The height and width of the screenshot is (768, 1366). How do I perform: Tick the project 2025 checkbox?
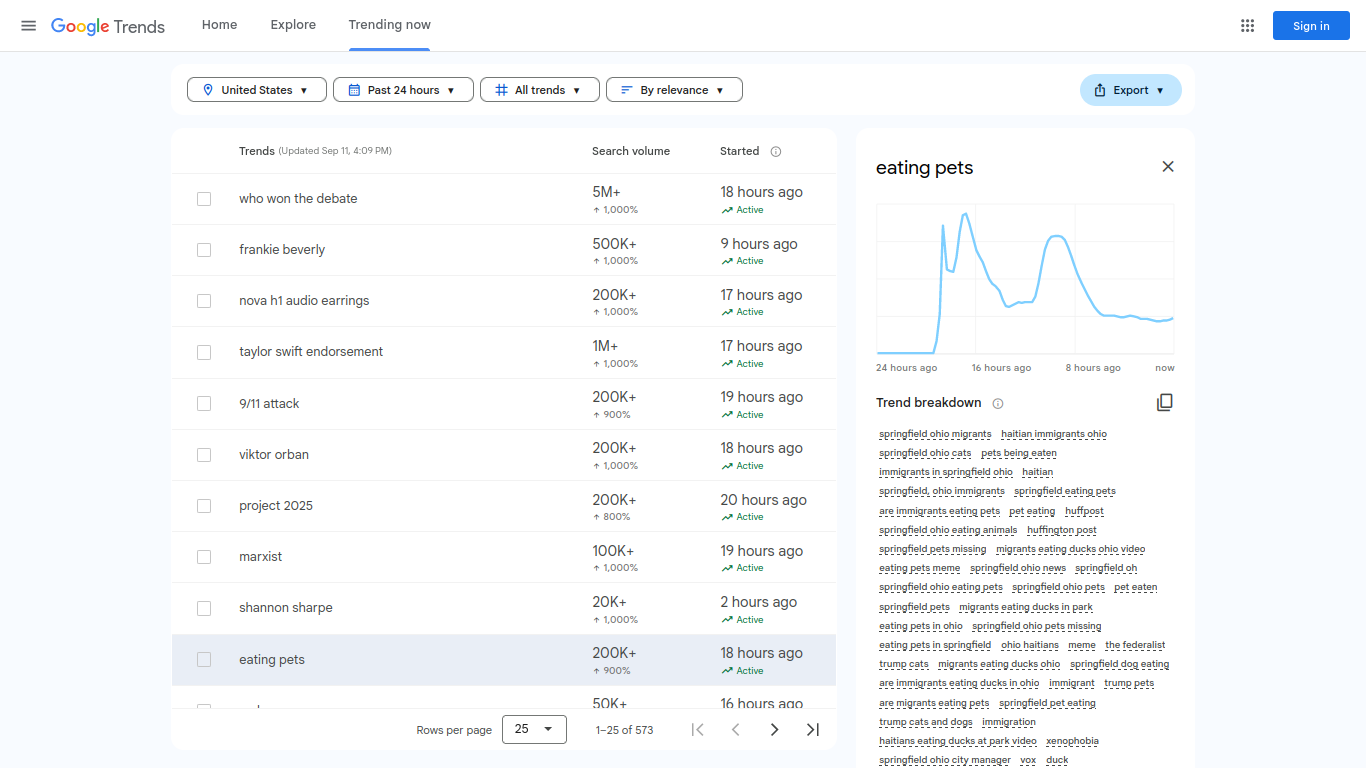pos(204,506)
